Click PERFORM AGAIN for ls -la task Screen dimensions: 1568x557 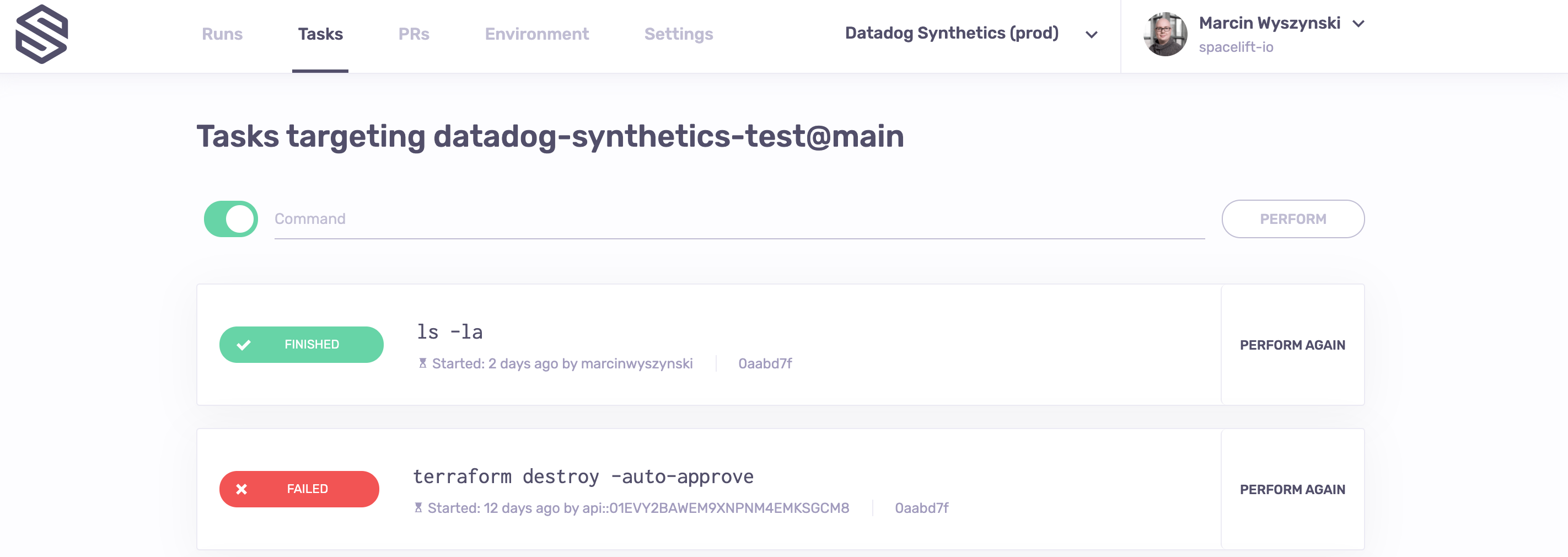[x=1292, y=345]
